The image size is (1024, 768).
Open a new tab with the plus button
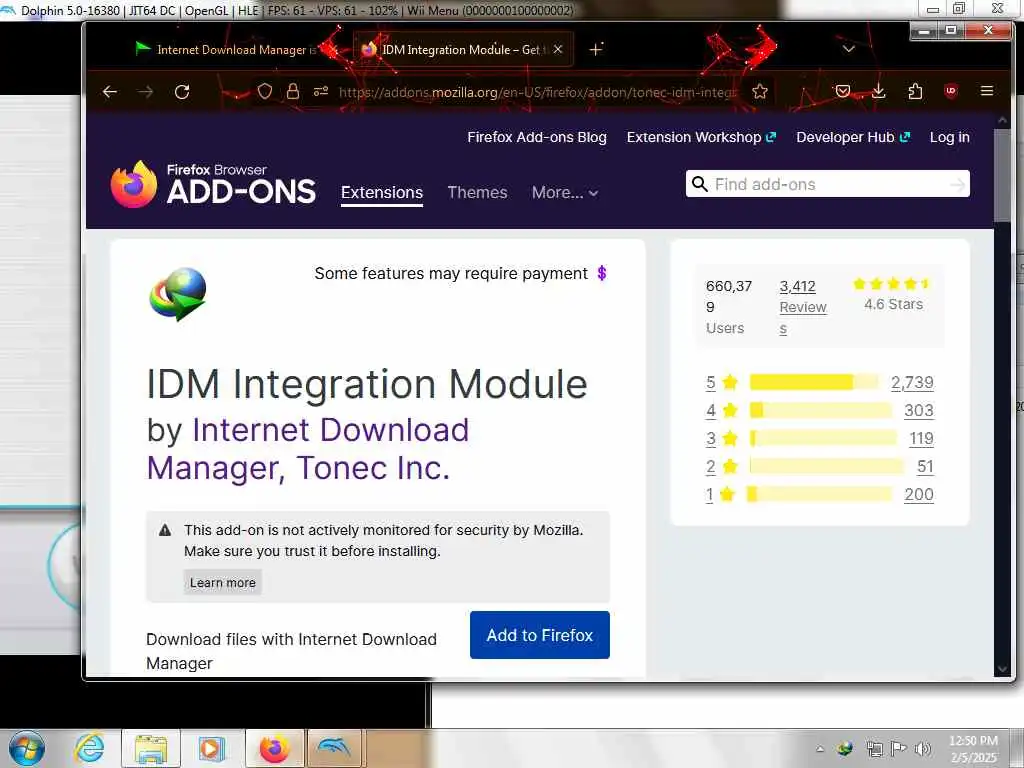(x=596, y=50)
